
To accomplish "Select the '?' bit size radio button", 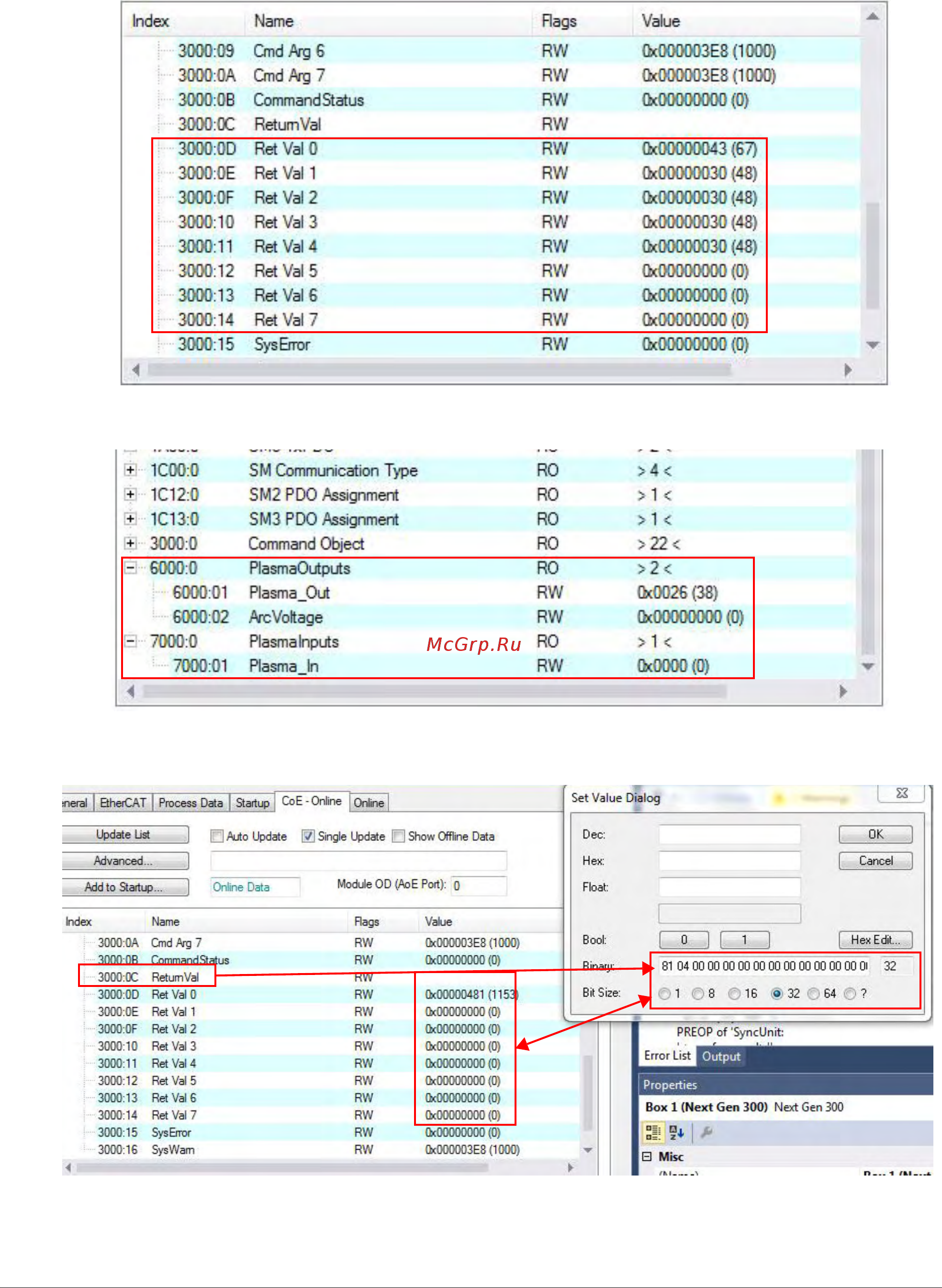I will click(x=850, y=994).
